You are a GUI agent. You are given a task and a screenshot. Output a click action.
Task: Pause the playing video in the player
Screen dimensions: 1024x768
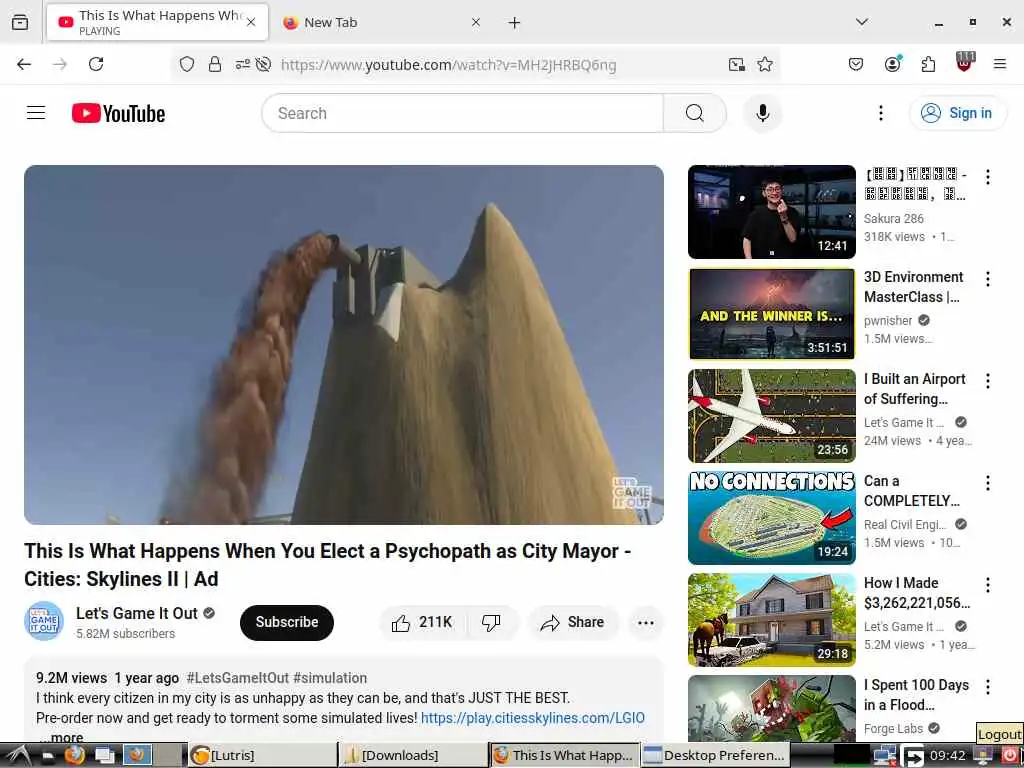point(344,344)
